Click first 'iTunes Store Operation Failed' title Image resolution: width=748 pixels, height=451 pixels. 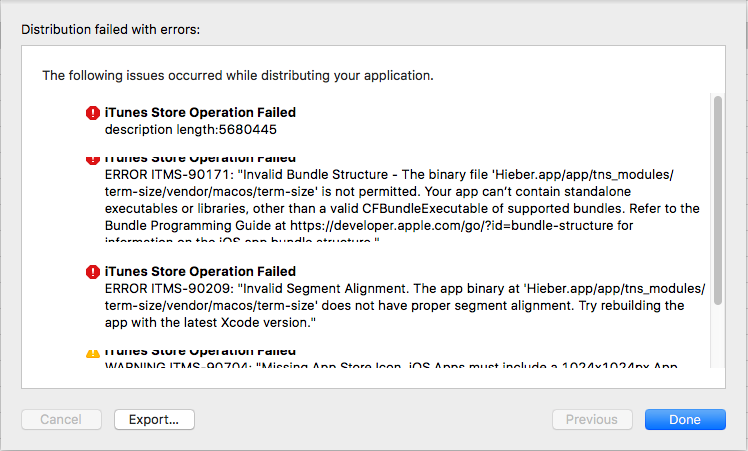pos(200,113)
